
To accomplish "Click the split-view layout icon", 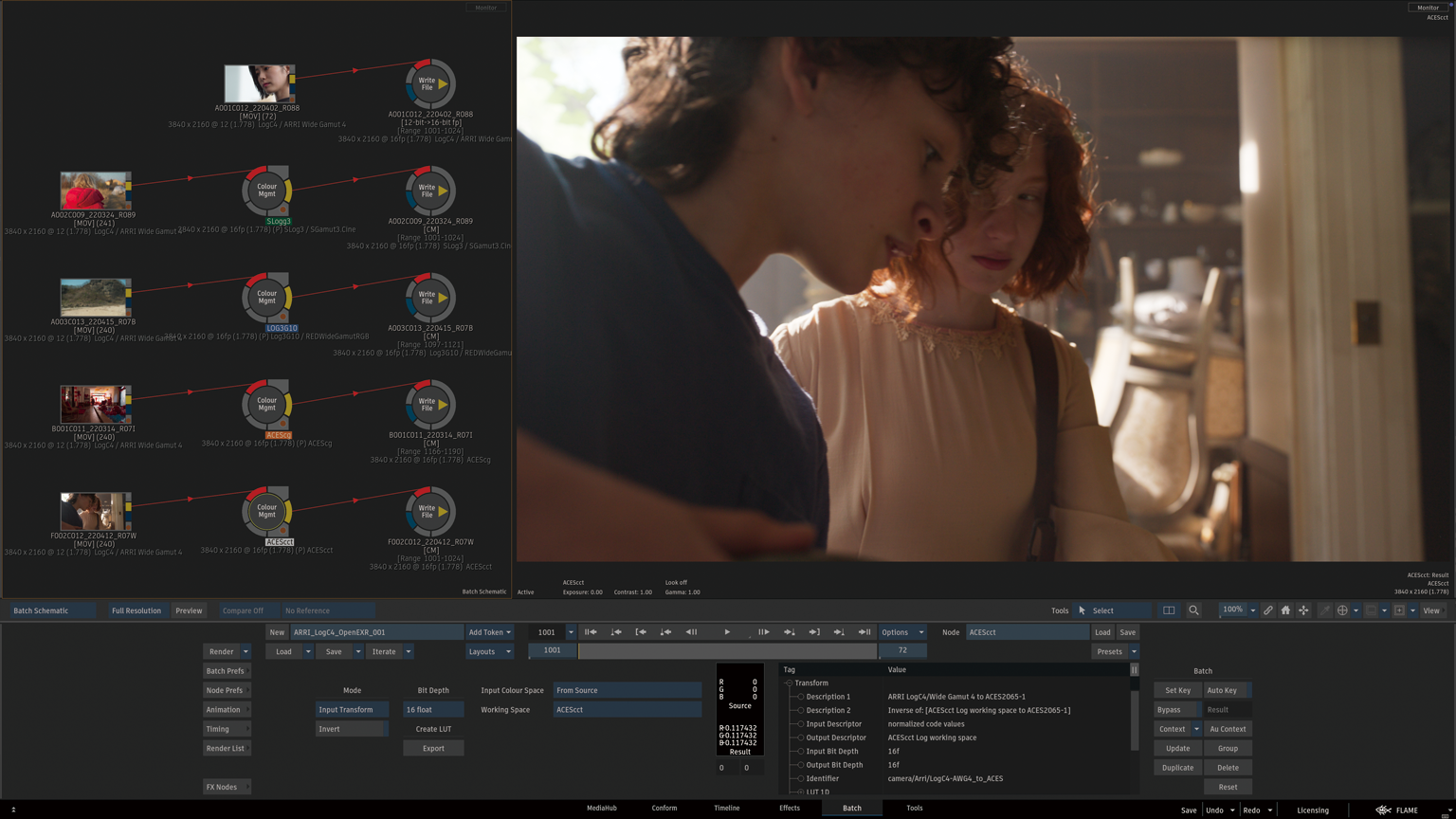I will point(1169,610).
